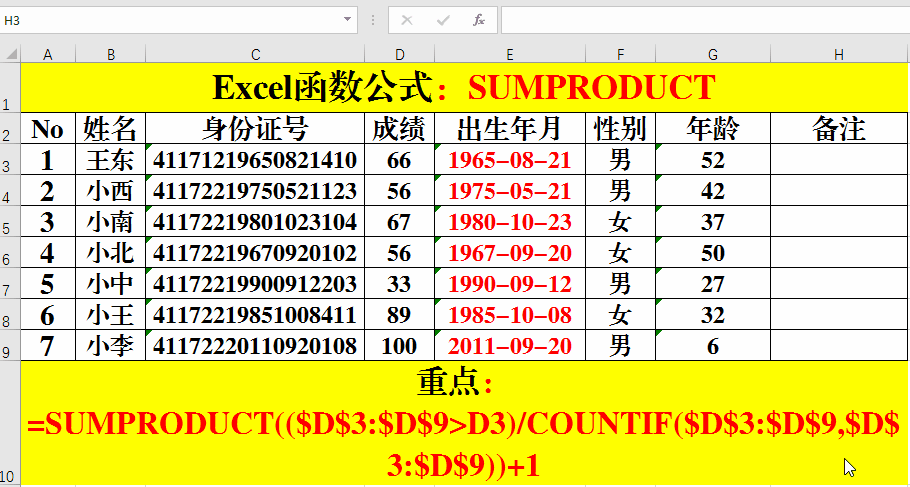This screenshot has height=487, width=910.
Task: Select row 9 header
Action: pos(10,345)
